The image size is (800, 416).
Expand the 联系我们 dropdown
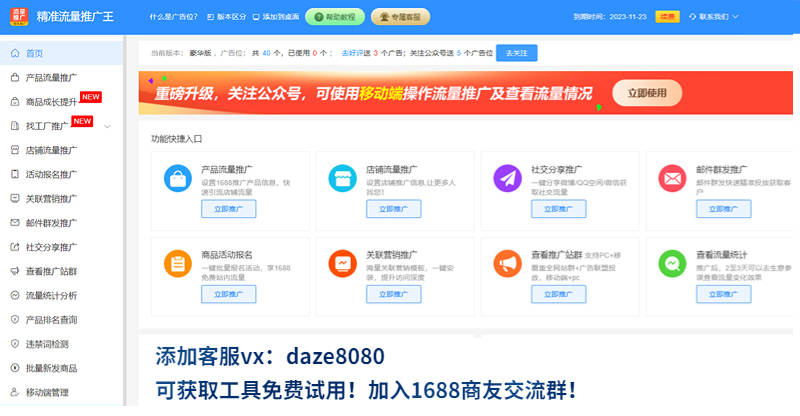pos(713,17)
